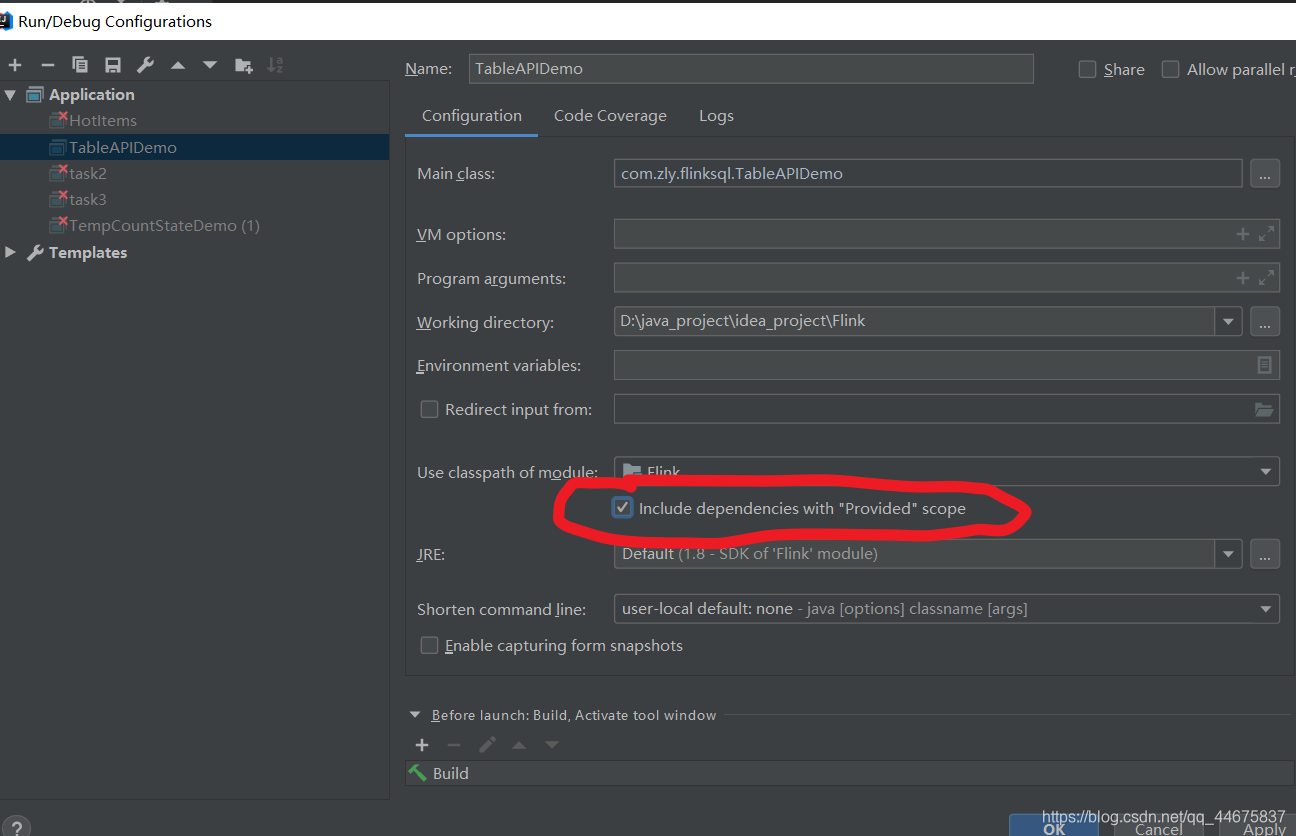Insert macro in VM options plus icon
The image size is (1296, 836).
coord(1243,234)
